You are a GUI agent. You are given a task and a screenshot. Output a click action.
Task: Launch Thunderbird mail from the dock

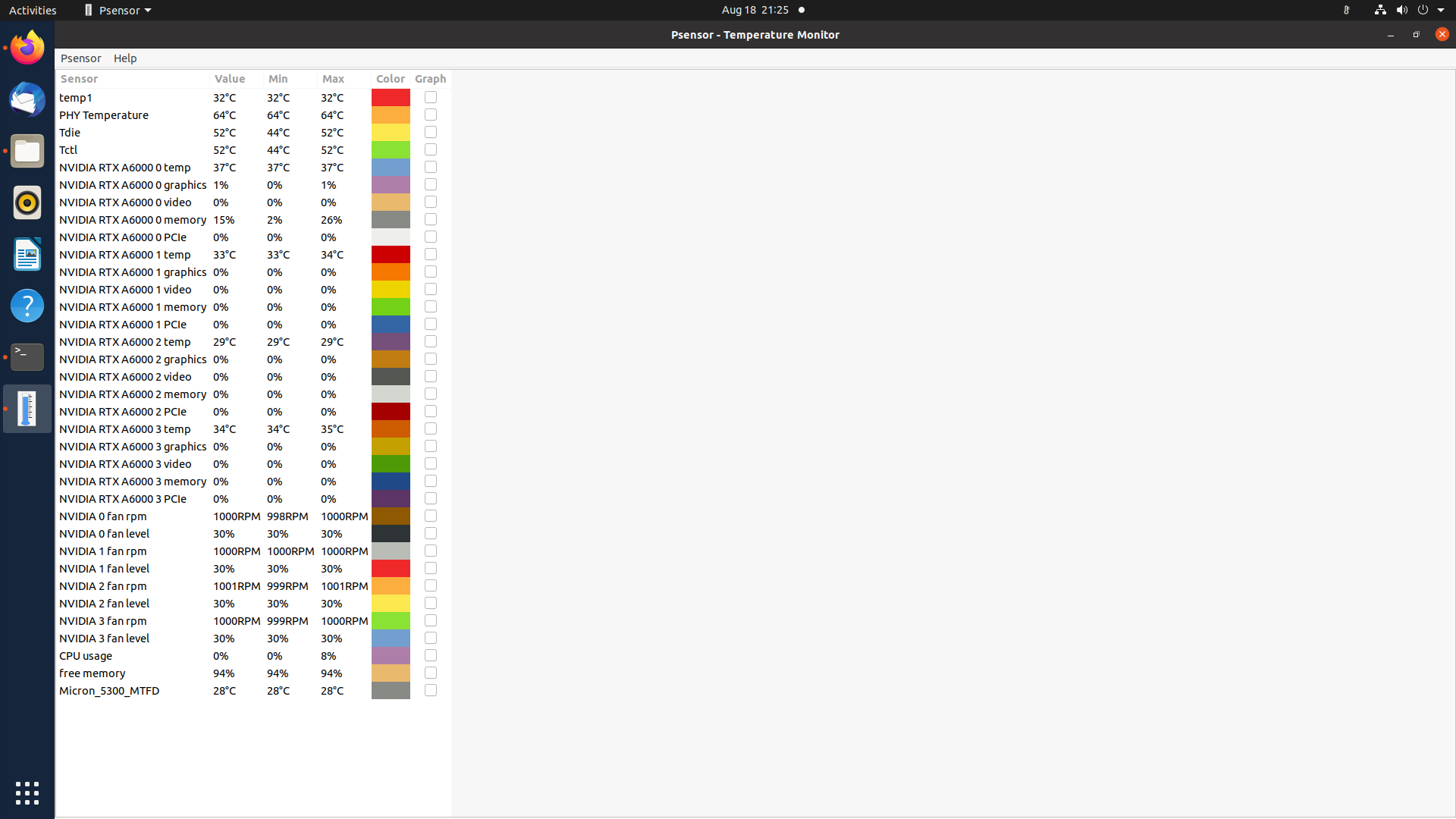click(x=27, y=99)
